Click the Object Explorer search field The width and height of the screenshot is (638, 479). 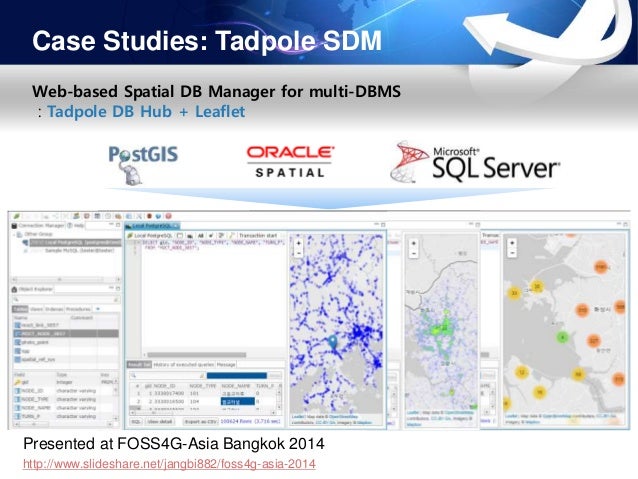pyautogui.click(x=66, y=300)
